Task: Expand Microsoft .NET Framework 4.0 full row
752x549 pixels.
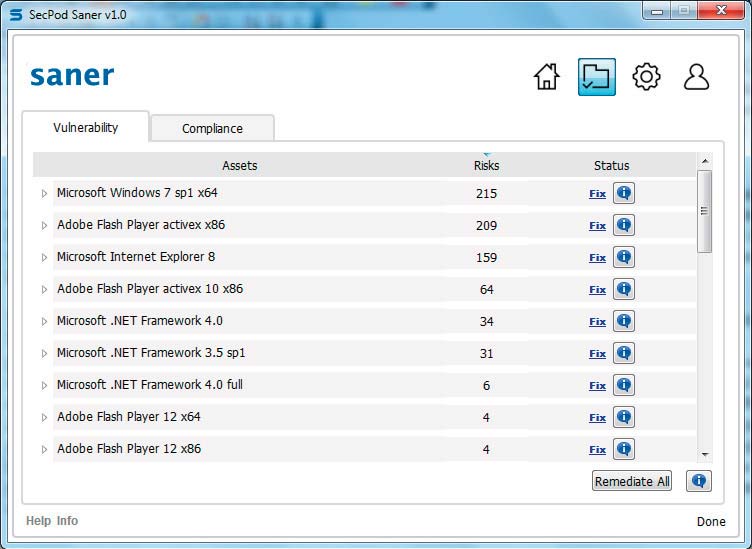Action: (x=44, y=385)
